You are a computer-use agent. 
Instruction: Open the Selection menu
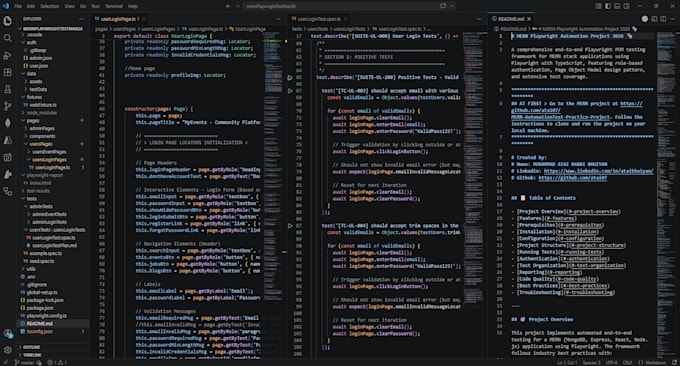click(49, 6)
